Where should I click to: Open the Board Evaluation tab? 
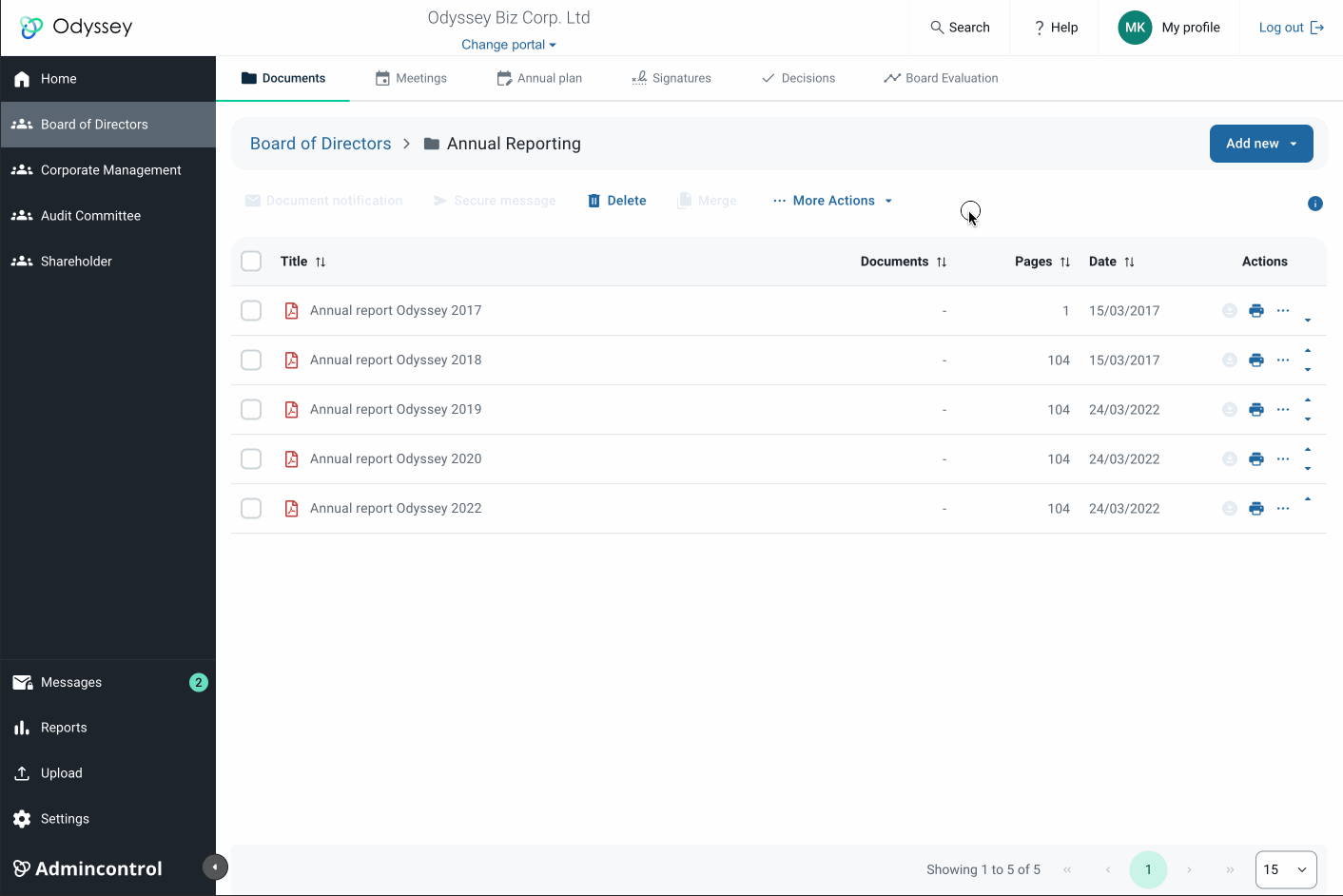point(941,78)
